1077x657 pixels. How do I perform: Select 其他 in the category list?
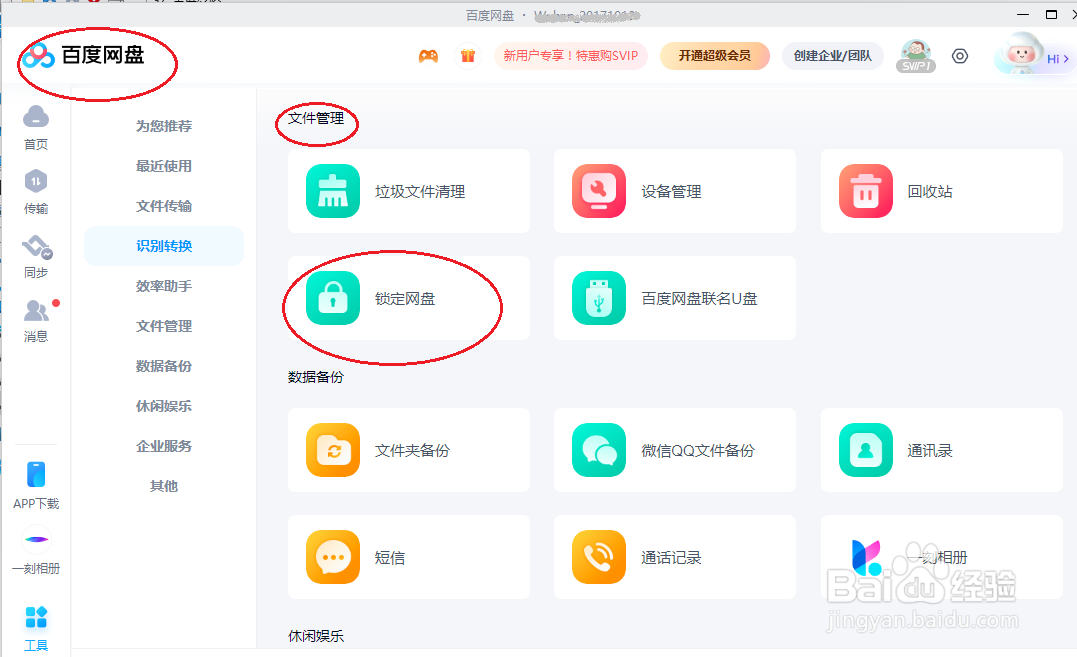163,486
